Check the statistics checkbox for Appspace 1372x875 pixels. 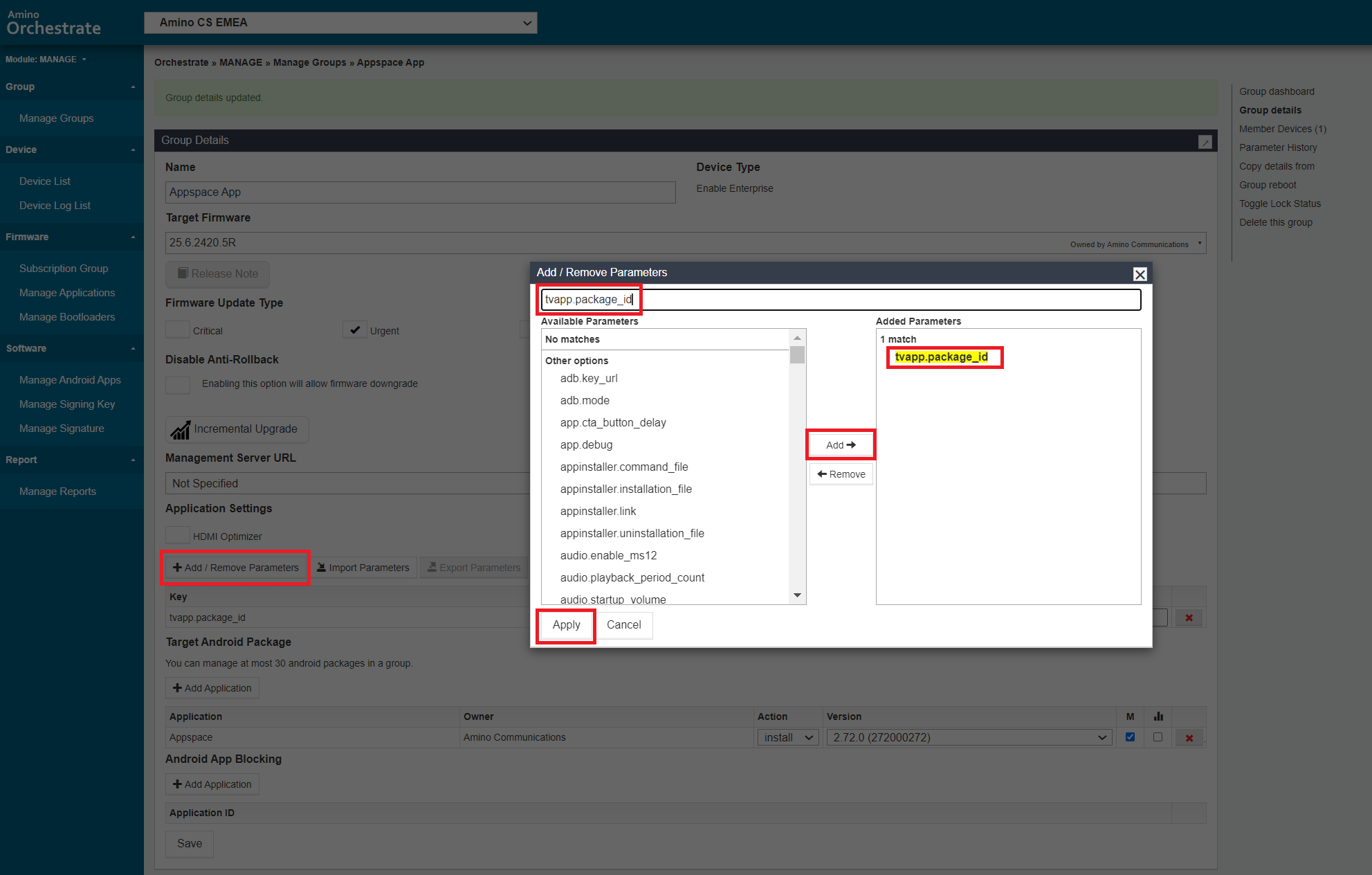[x=1158, y=737]
